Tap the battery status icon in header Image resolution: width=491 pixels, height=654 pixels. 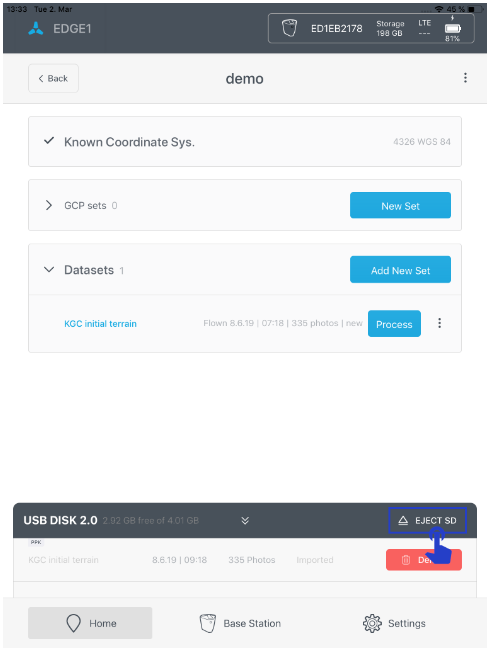click(453, 29)
